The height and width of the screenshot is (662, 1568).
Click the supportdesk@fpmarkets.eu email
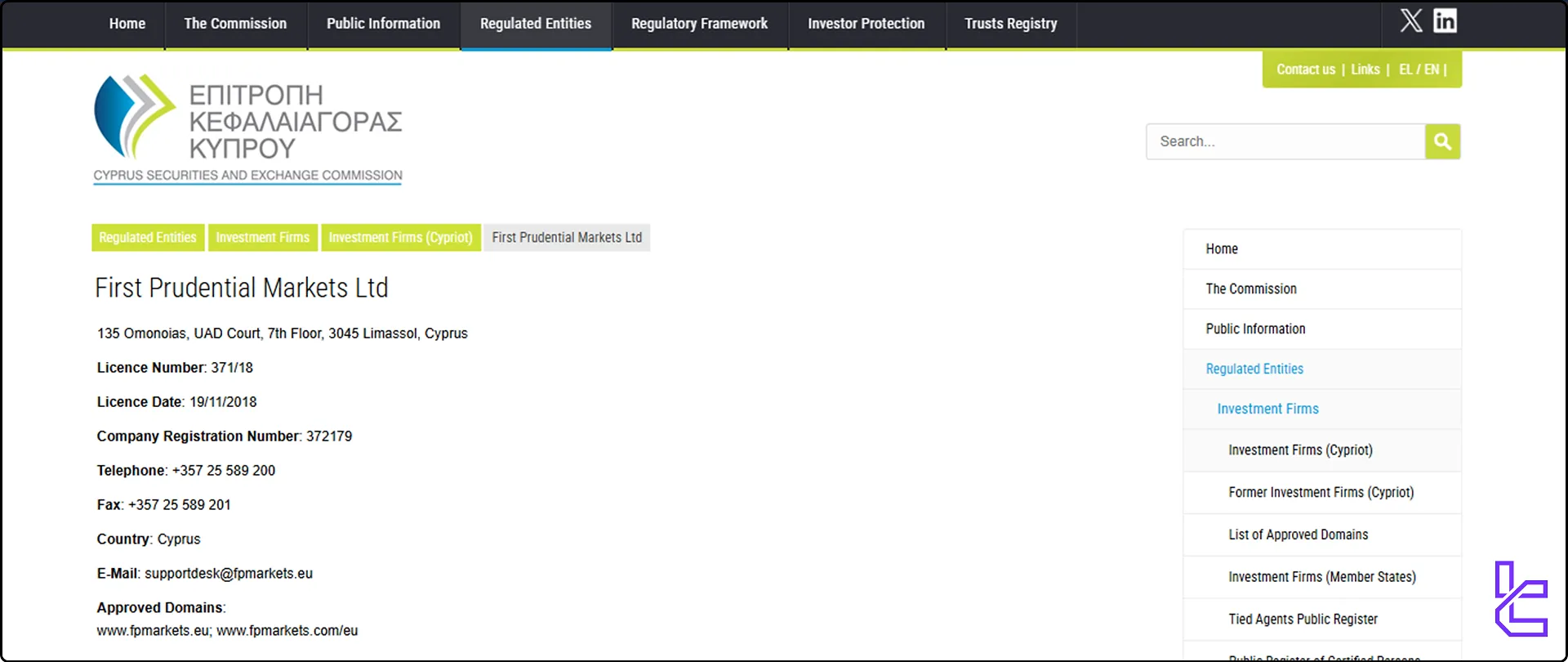[229, 574]
